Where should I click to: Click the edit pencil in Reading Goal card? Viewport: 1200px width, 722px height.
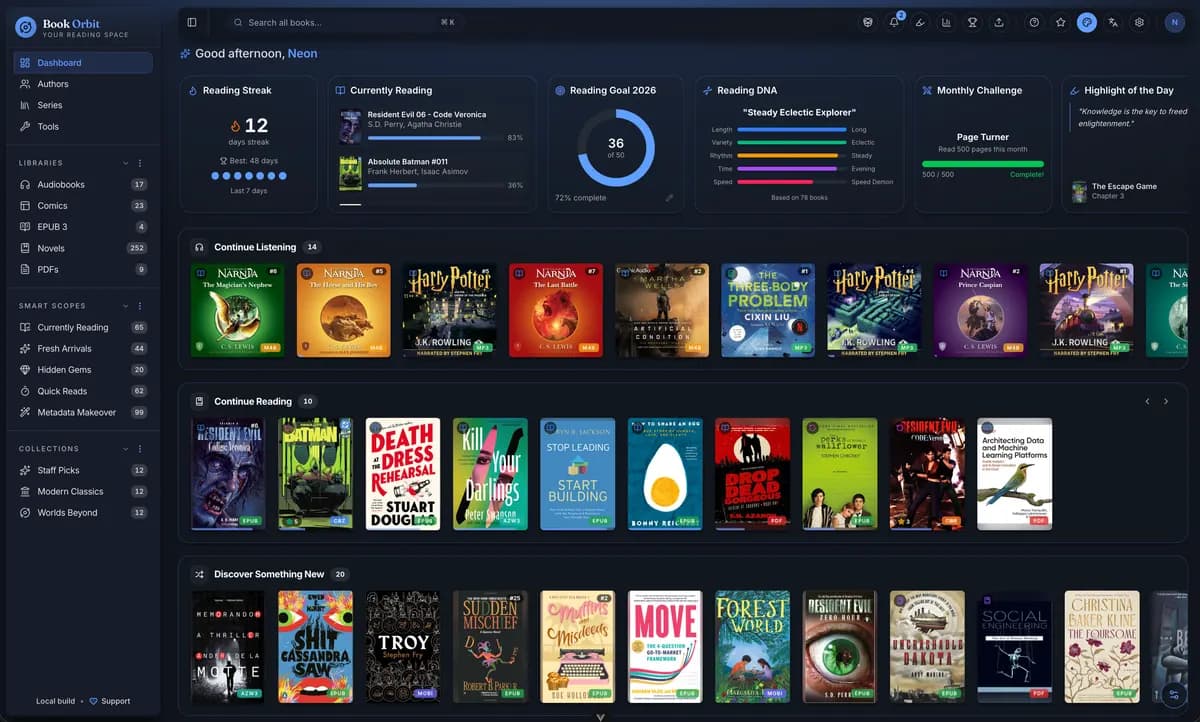click(x=670, y=198)
